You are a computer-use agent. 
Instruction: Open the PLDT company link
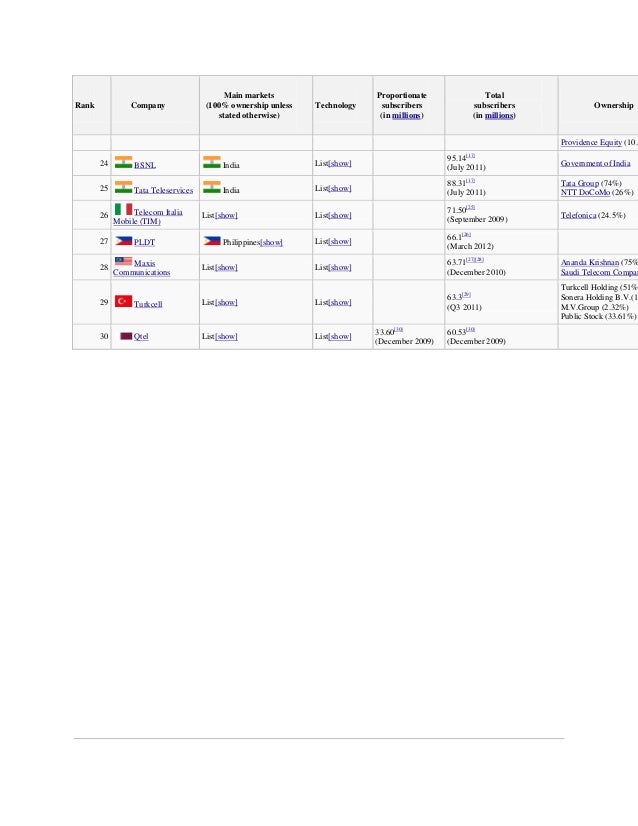click(x=144, y=242)
